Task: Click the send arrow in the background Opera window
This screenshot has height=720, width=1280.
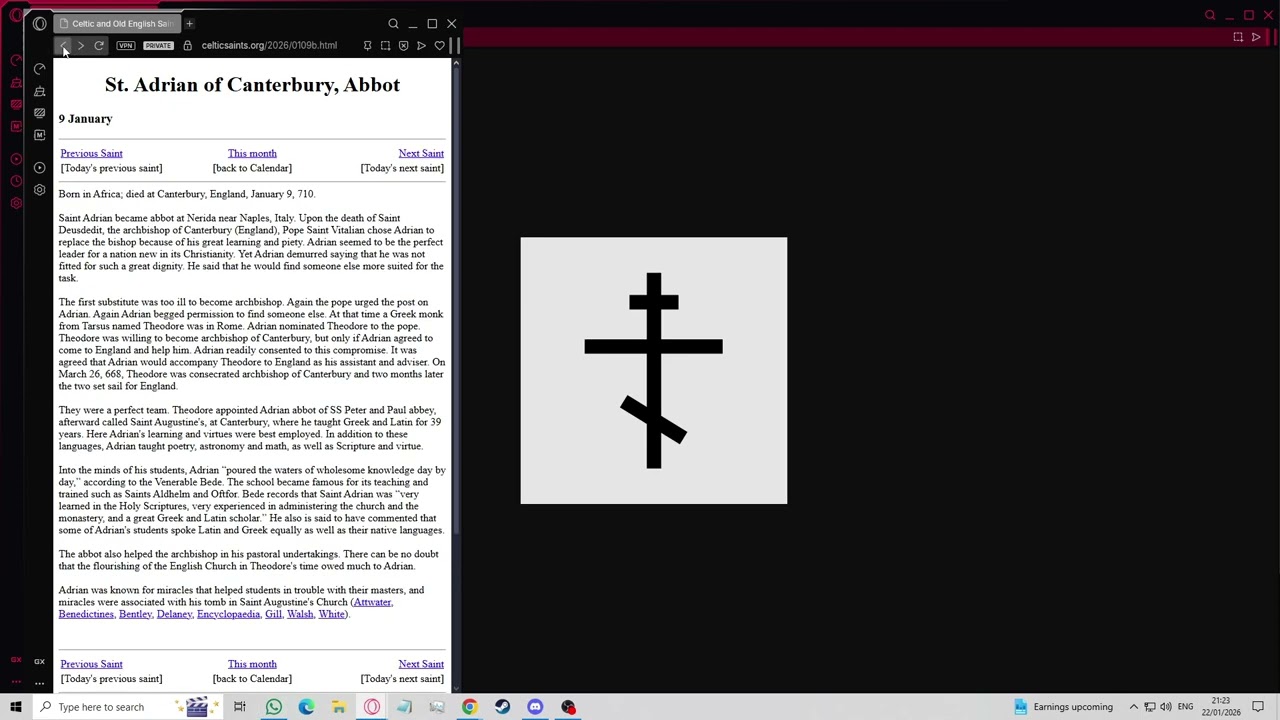Action: coord(1256,37)
